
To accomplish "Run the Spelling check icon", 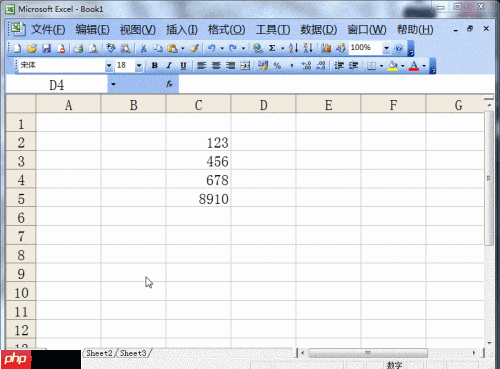I will click(x=111, y=48).
